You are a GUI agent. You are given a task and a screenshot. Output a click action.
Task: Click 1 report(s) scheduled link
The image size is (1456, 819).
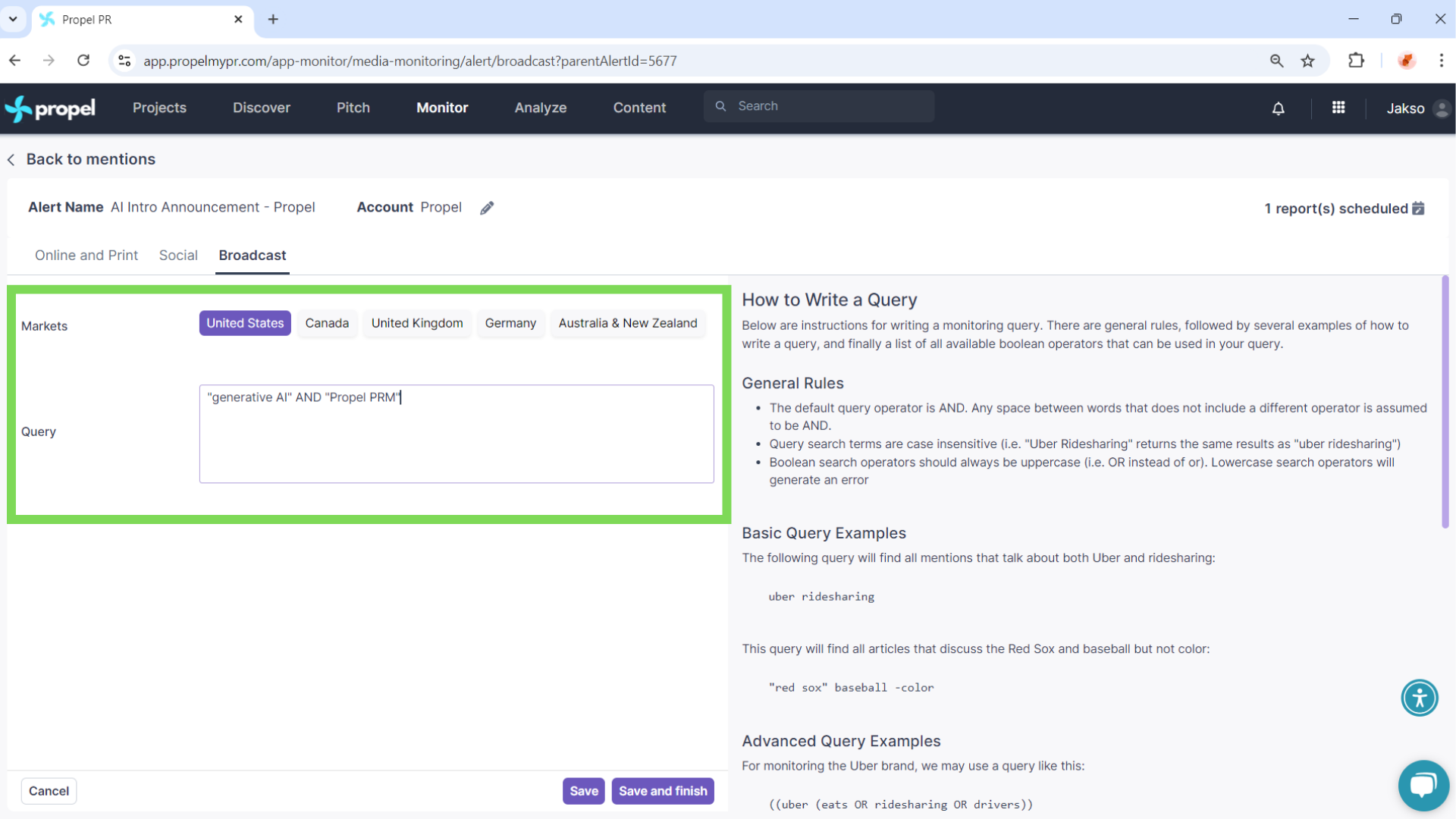[x=1336, y=209]
